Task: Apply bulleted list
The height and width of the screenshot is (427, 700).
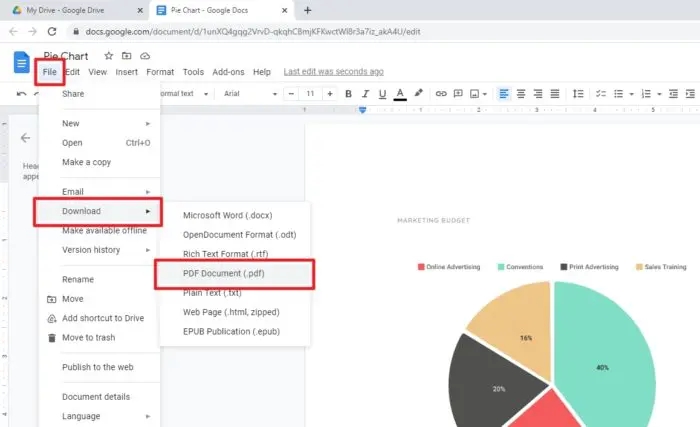Action: point(618,94)
